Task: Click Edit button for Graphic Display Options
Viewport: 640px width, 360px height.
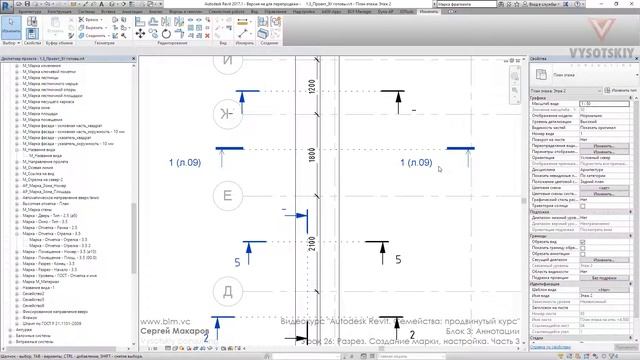Action: [x=604, y=152]
